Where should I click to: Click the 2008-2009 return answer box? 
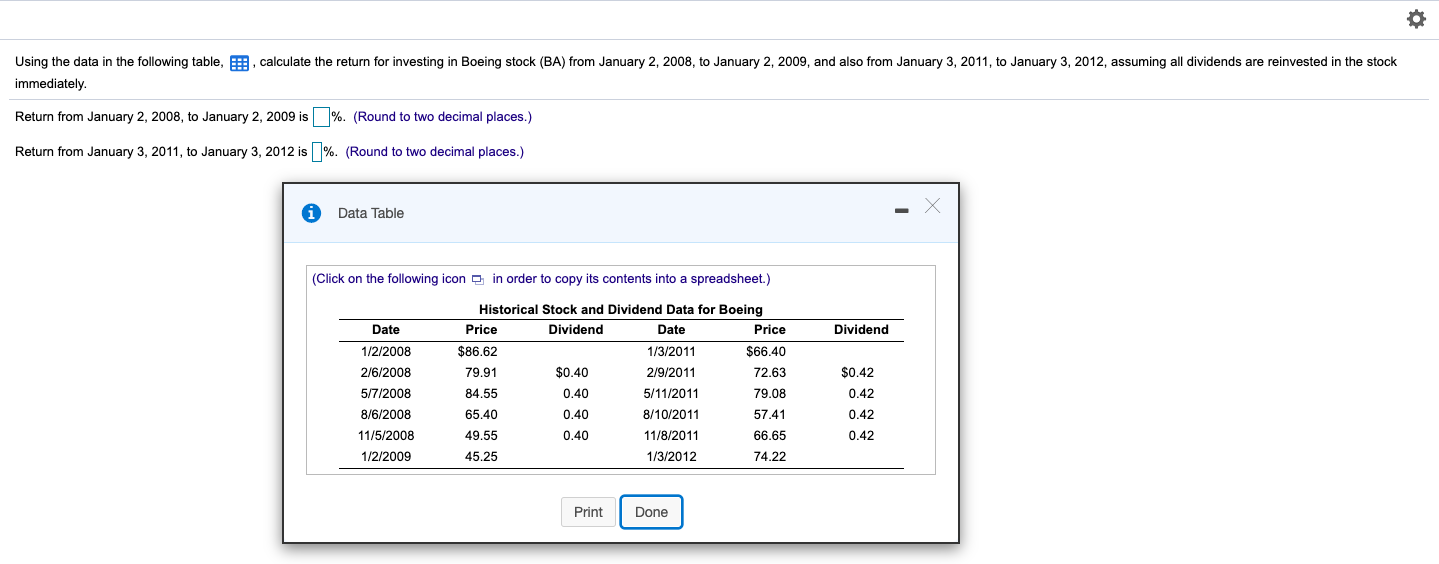pyautogui.click(x=321, y=117)
